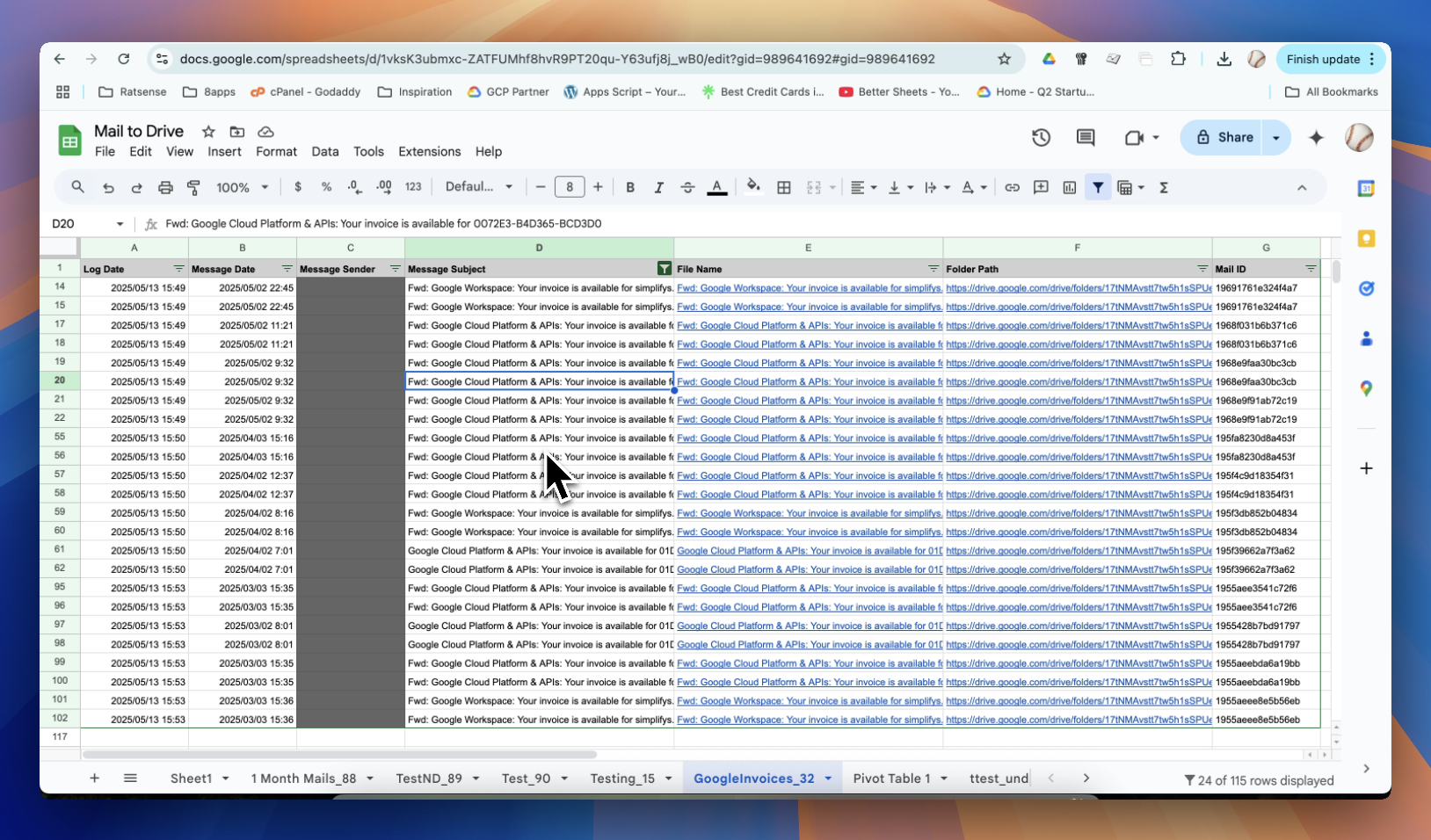Show all comments
The height and width of the screenshot is (840, 1431).
point(1086,137)
